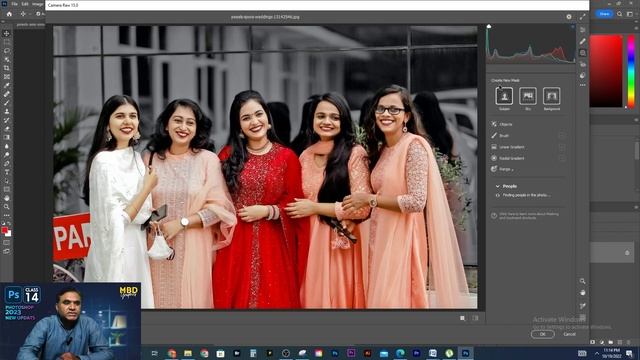Select Camera Raw hand tool at bottom right

click(582, 293)
